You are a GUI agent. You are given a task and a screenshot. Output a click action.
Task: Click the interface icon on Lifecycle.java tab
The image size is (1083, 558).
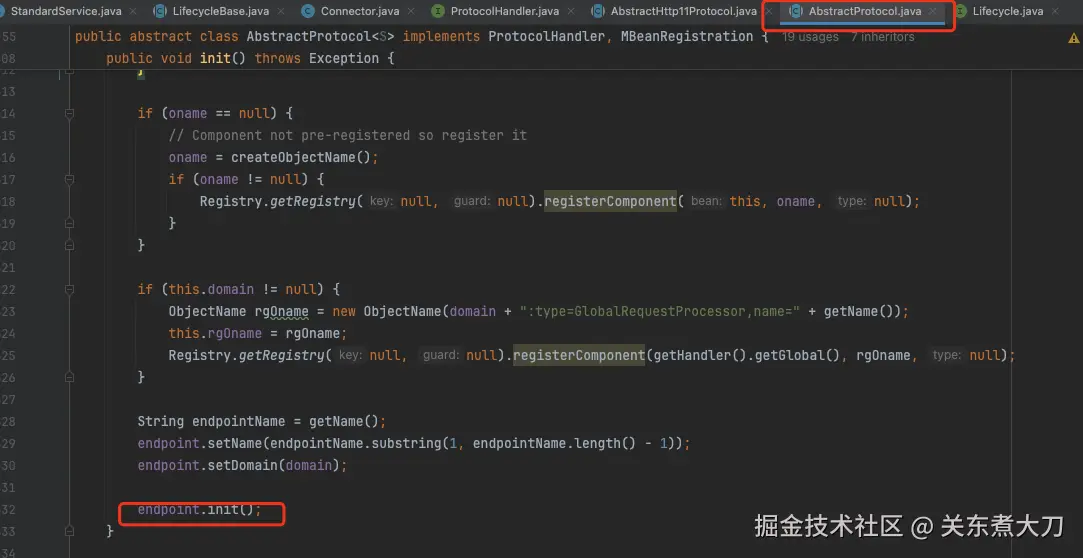[x=960, y=11]
